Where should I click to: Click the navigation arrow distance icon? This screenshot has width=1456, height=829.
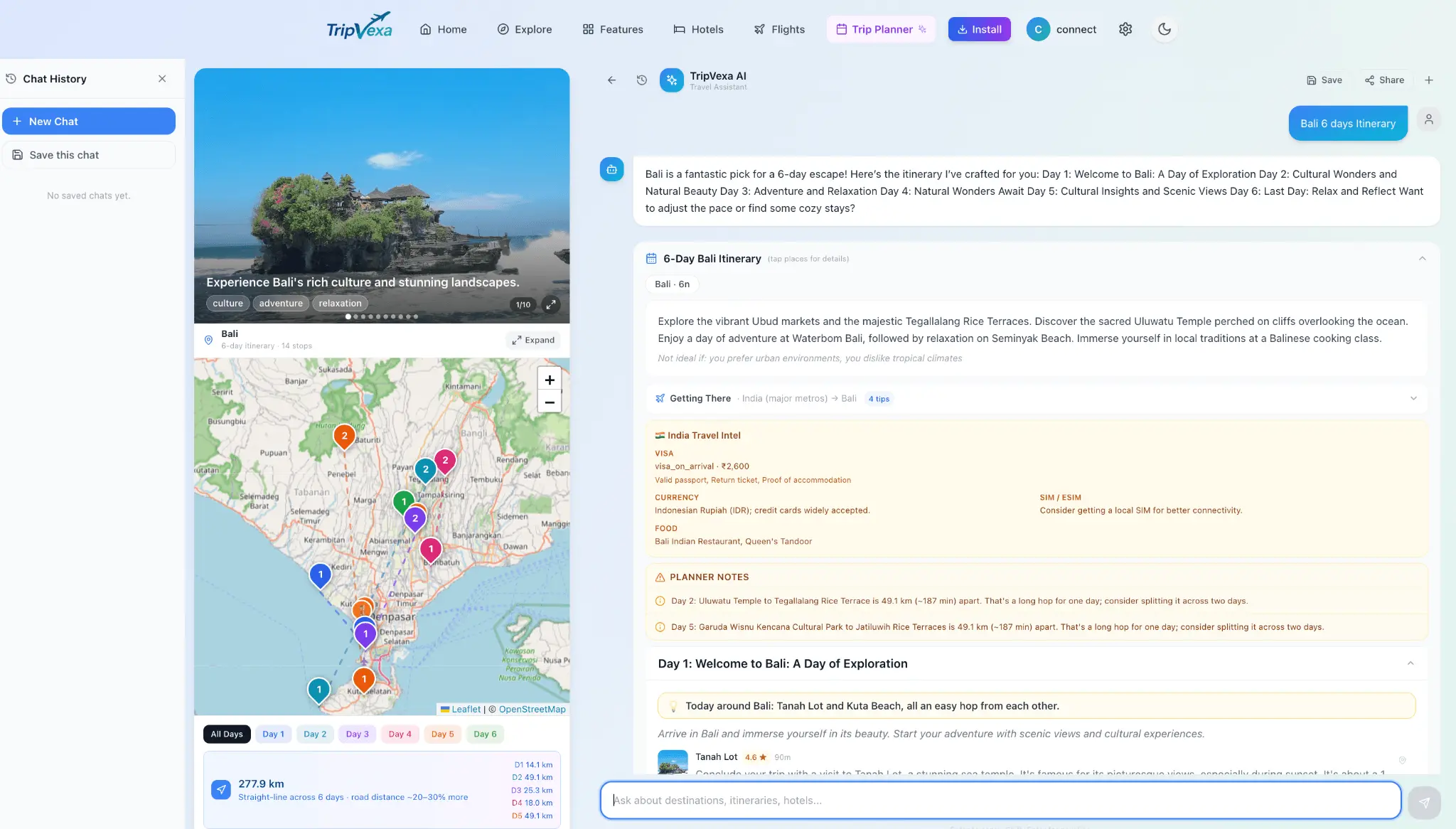point(221,790)
